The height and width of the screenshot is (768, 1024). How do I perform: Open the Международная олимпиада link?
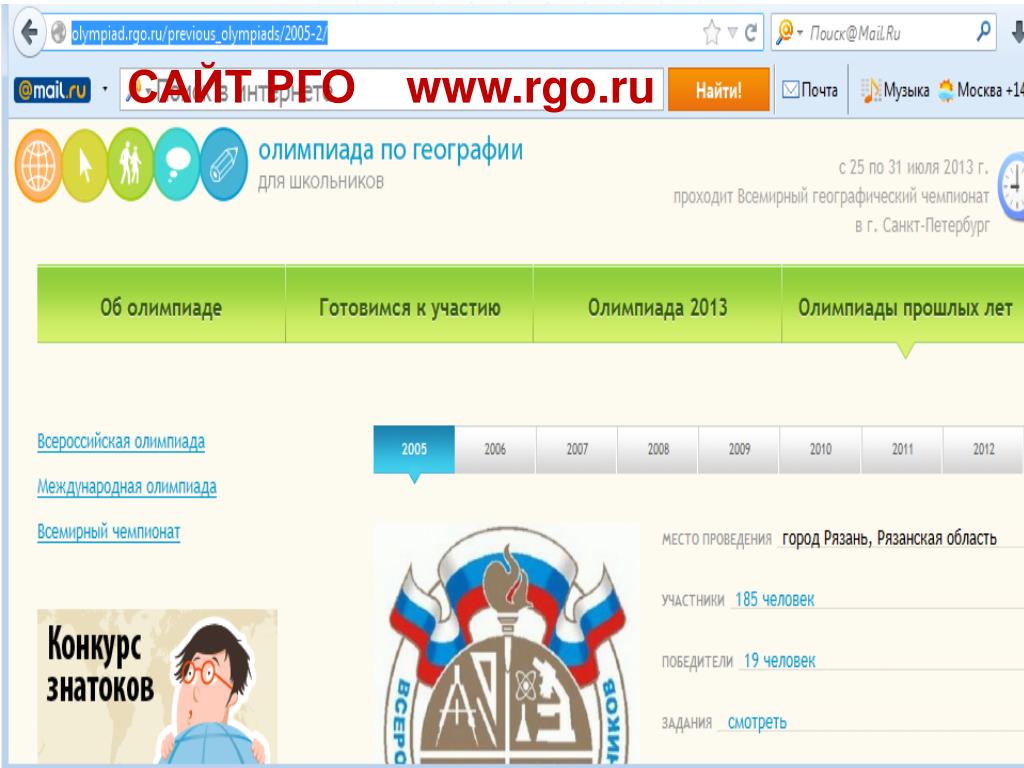(x=127, y=487)
